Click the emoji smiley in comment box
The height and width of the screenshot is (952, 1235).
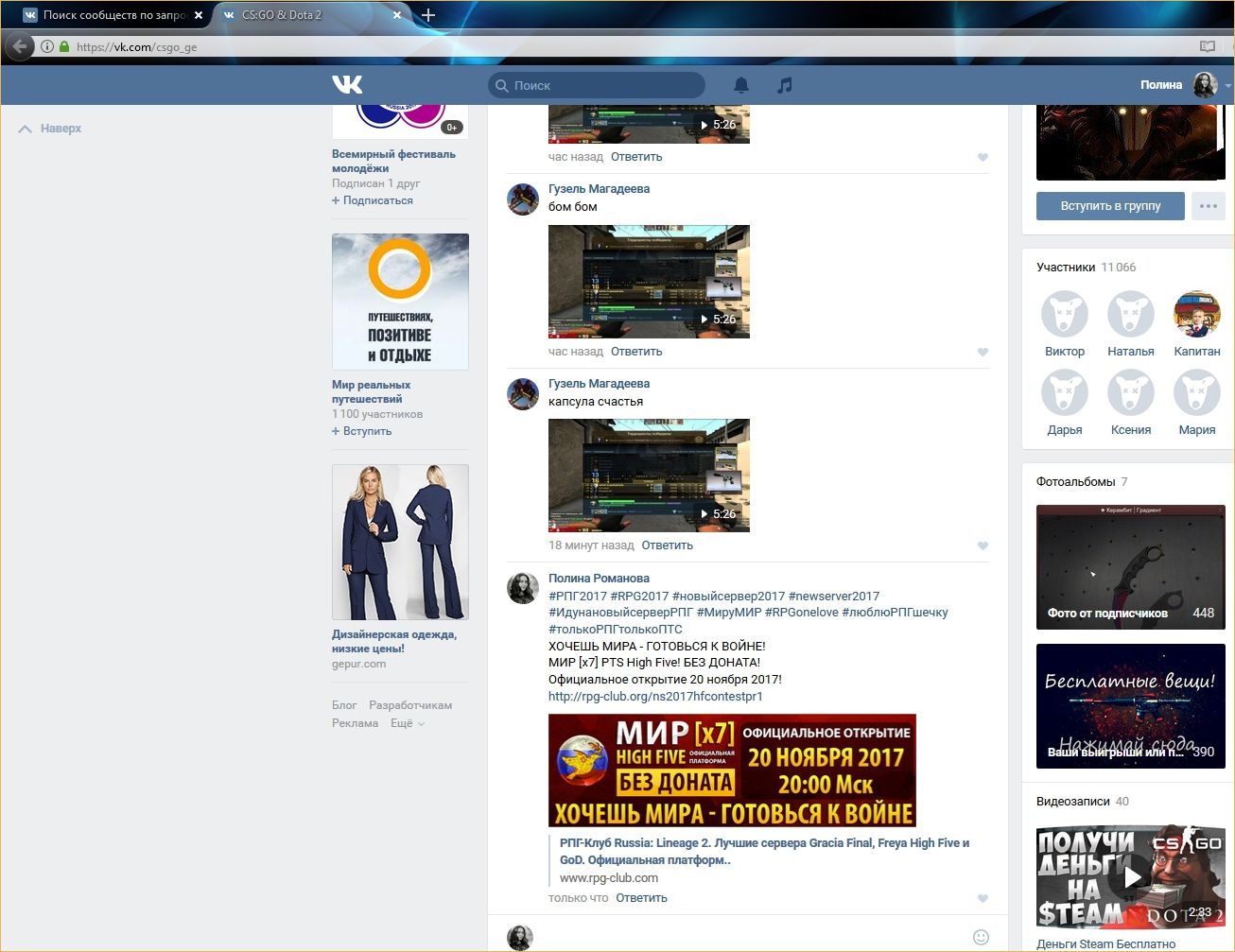981,937
